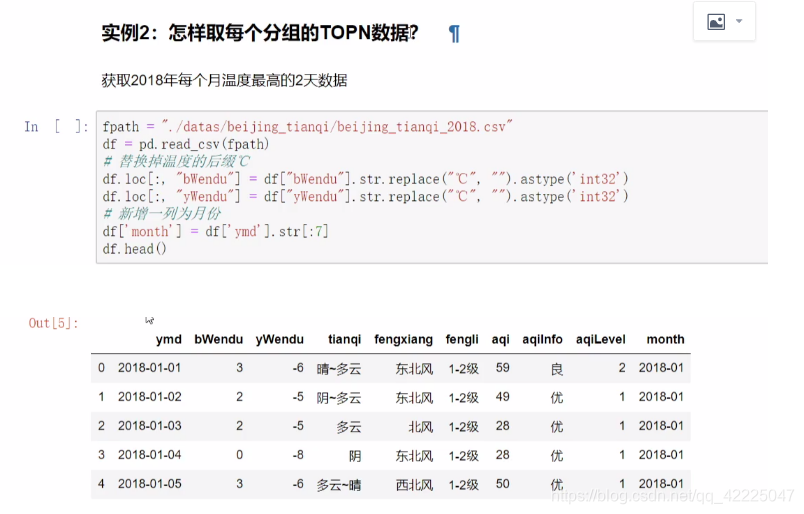Click the text 获取2018年每个月温度最高的2天数据
Viewport: 804px width, 514px height.
point(224,81)
